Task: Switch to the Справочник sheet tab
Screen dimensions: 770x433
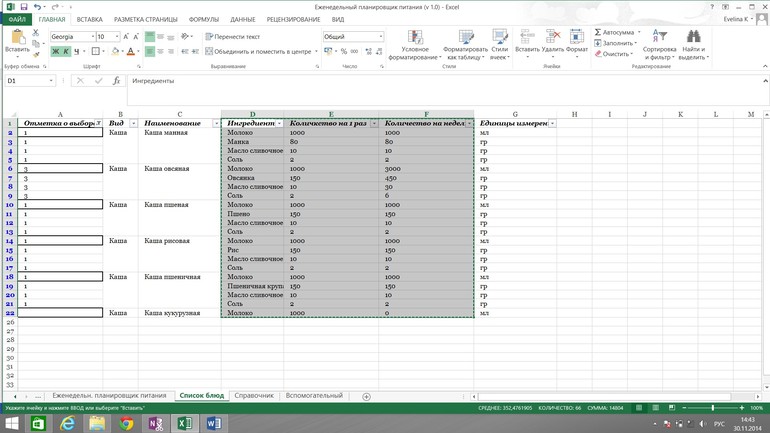Action: (x=254, y=396)
